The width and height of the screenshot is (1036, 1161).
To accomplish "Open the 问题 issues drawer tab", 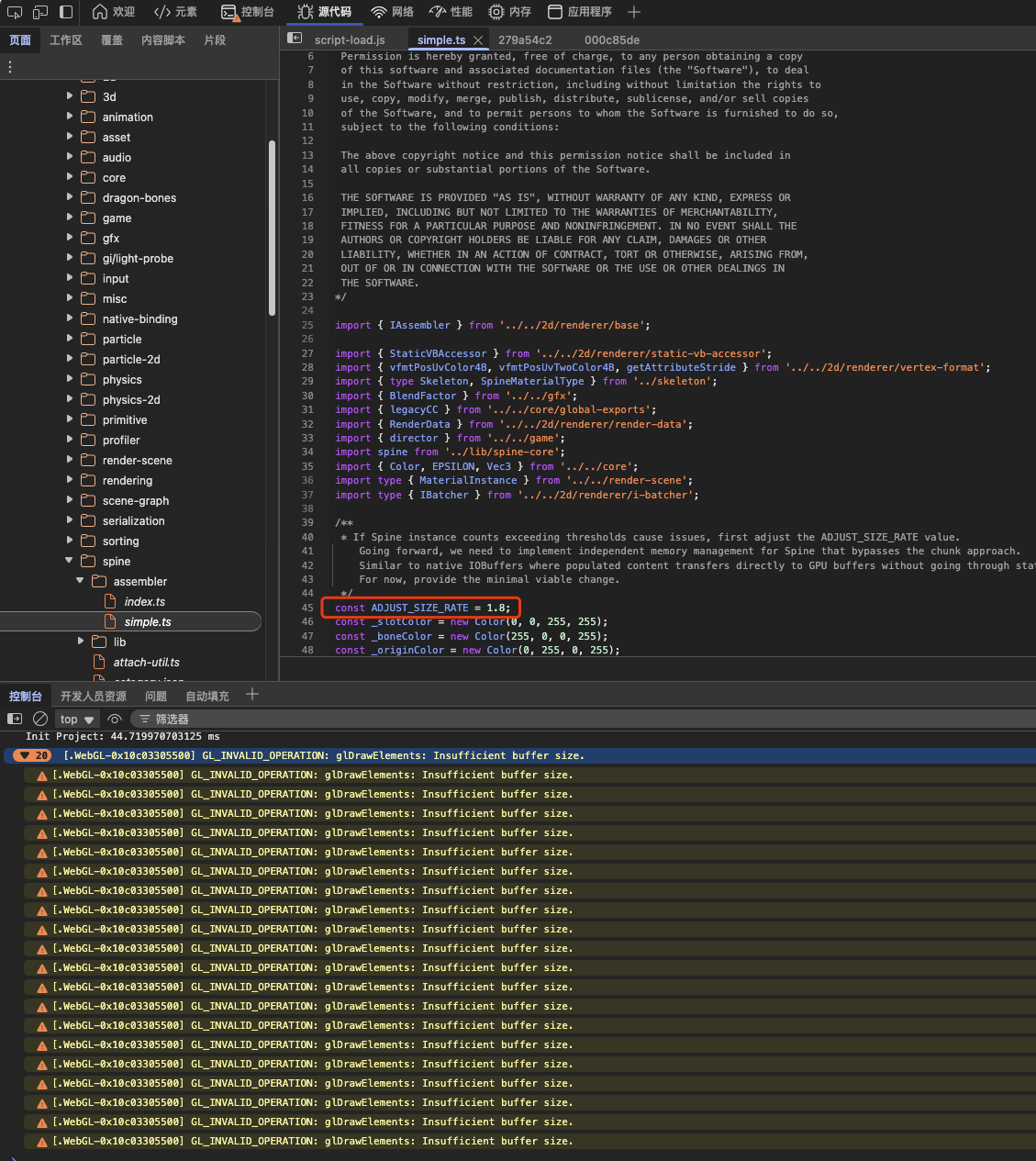I will pyautogui.click(x=156, y=696).
